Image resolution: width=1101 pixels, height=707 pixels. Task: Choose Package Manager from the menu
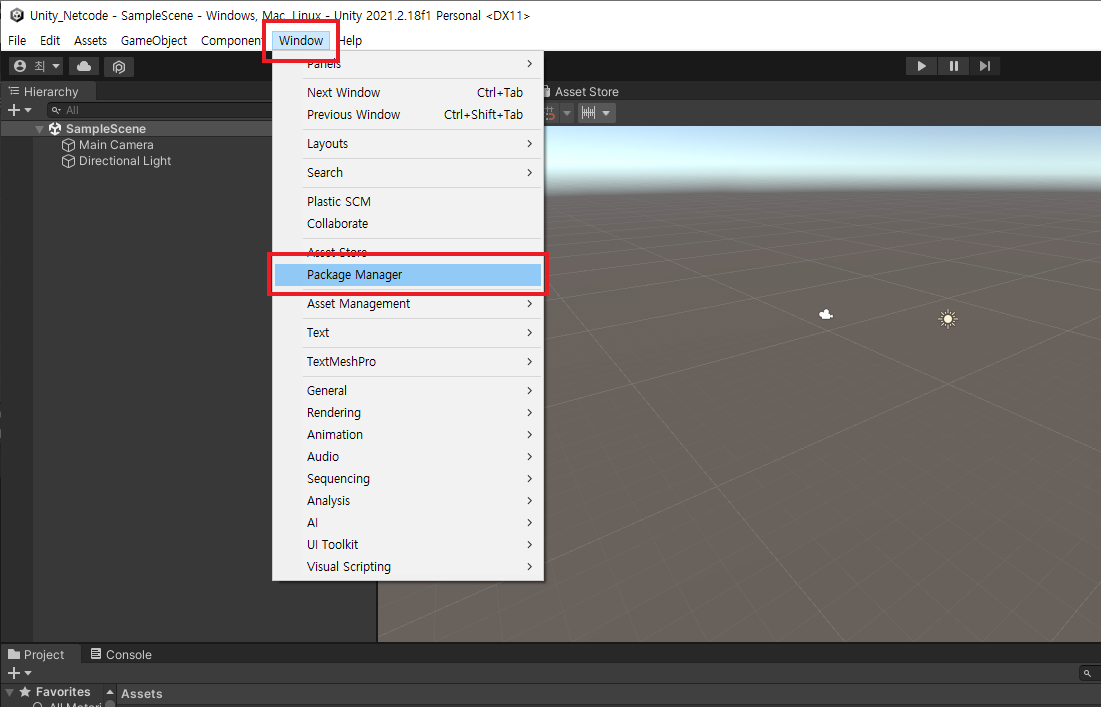408,275
